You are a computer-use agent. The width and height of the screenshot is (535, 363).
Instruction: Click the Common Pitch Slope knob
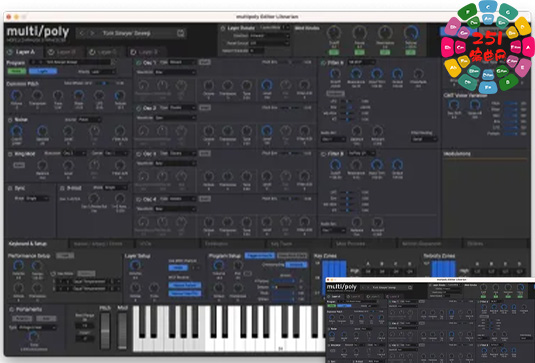(x=78, y=96)
